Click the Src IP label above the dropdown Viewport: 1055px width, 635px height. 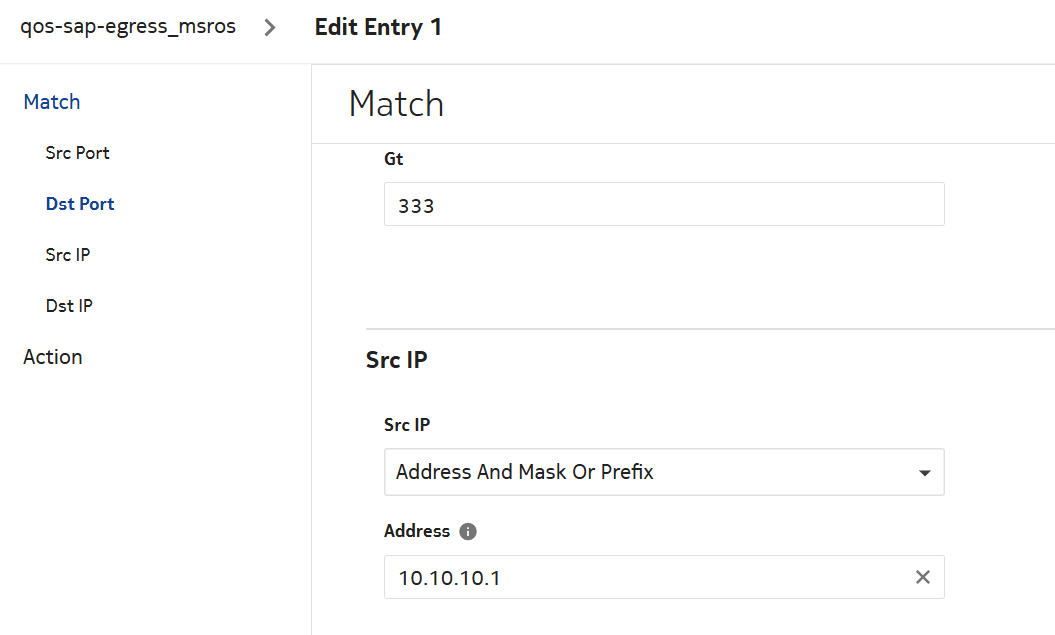pos(407,425)
